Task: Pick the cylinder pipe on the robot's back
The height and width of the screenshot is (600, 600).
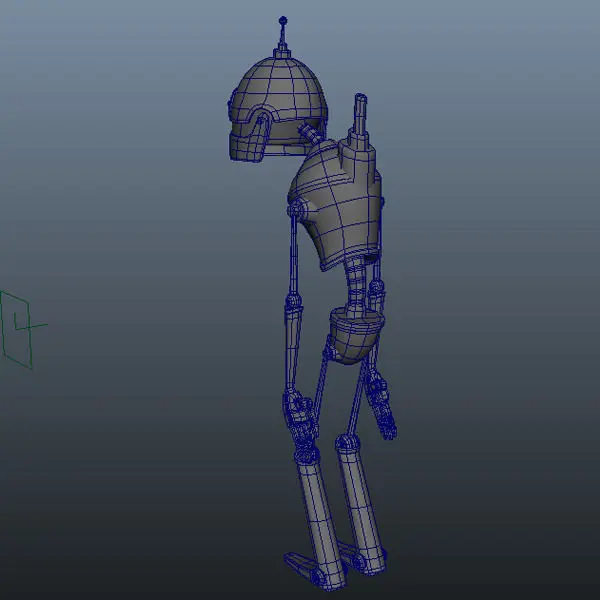Action: click(x=360, y=121)
